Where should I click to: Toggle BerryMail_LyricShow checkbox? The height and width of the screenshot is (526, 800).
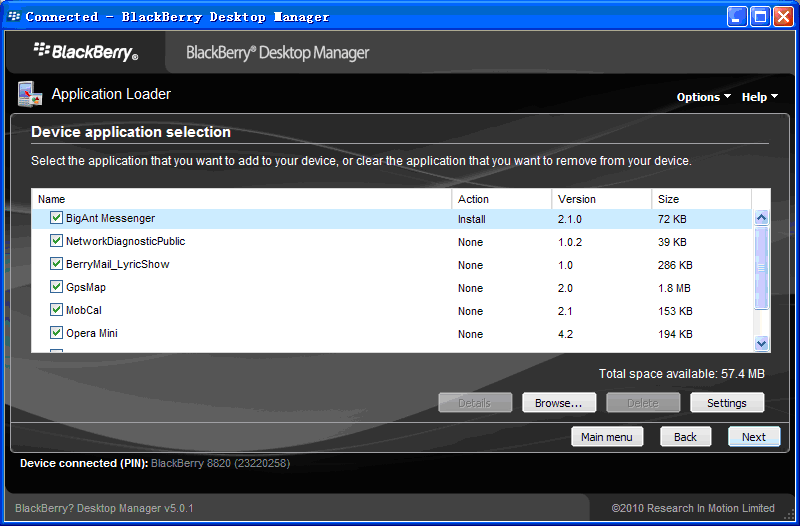pyautogui.click(x=56, y=264)
